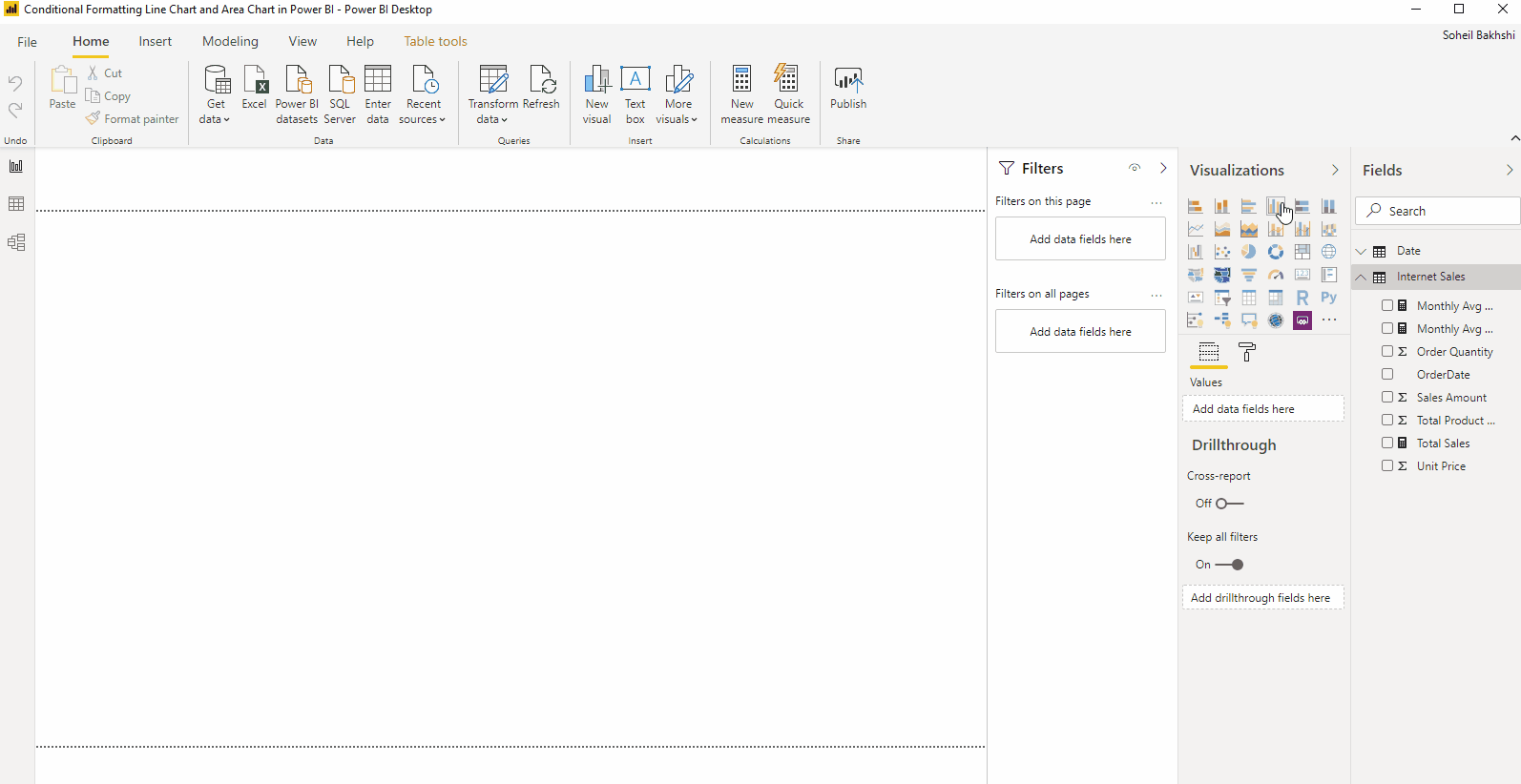Image resolution: width=1521 pixels, height=784 pixels.
Task: Open the Help tab
Action: click(x=360, y=41)
